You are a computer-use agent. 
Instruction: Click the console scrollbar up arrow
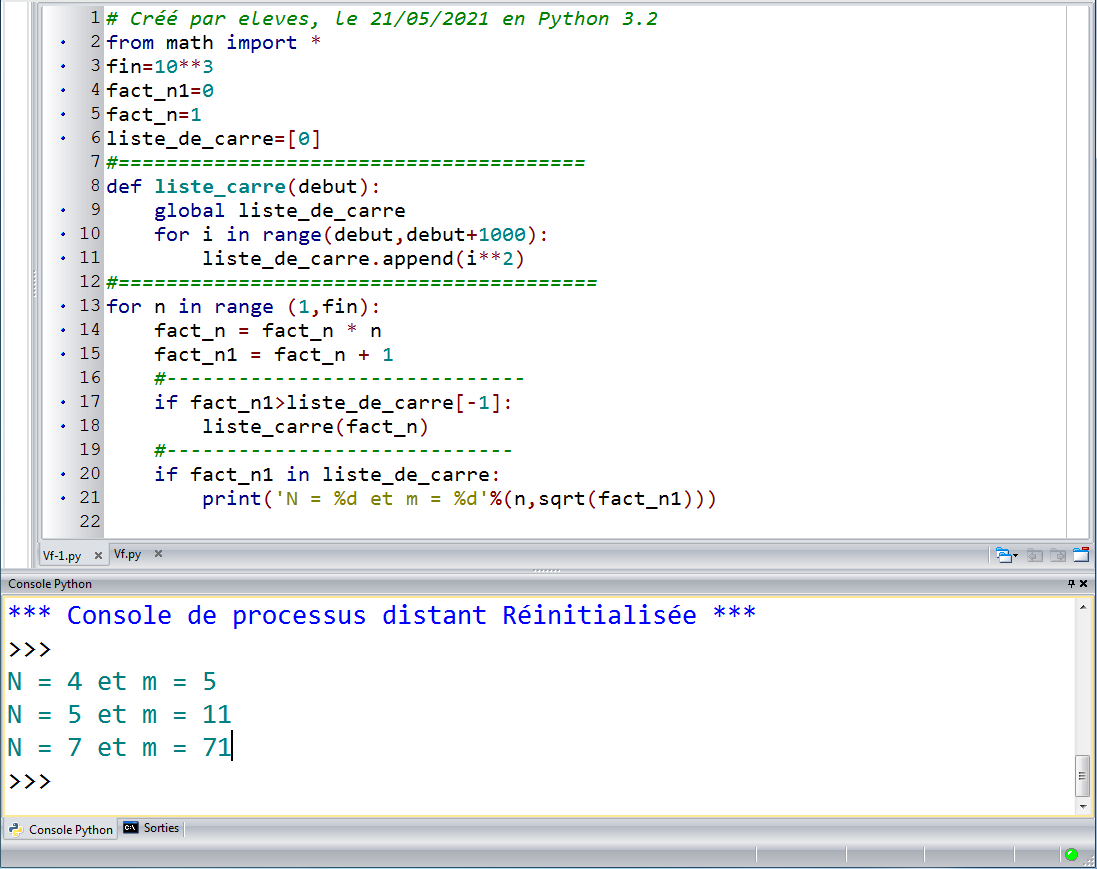(1081, 608)
